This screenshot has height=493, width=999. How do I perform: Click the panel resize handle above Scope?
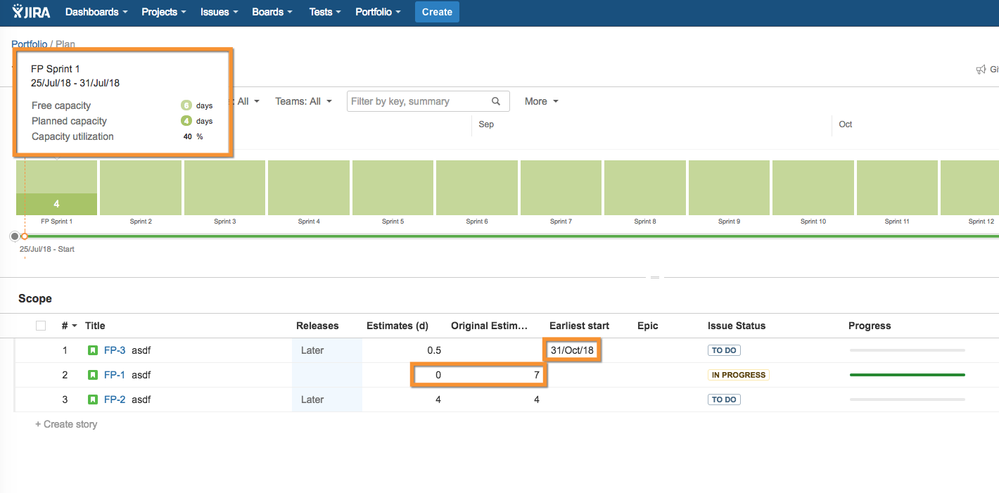(x=654, y=278)
